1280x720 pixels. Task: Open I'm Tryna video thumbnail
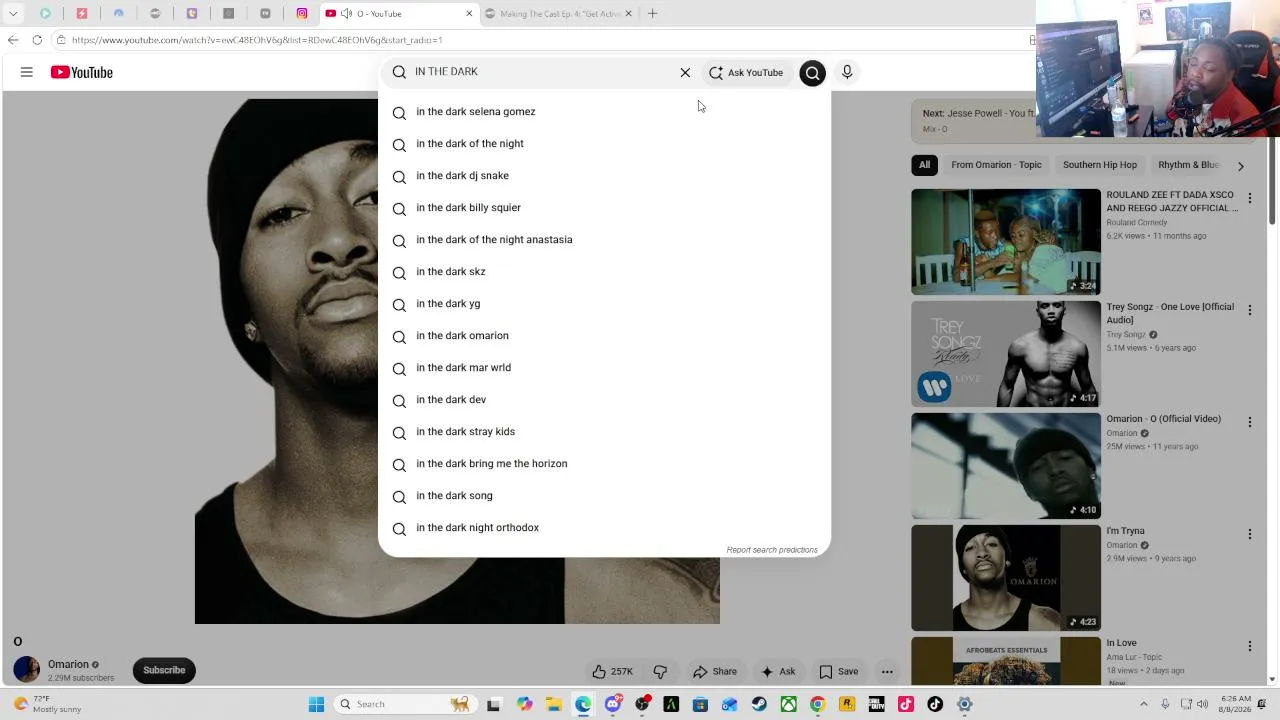point(1006,578)
